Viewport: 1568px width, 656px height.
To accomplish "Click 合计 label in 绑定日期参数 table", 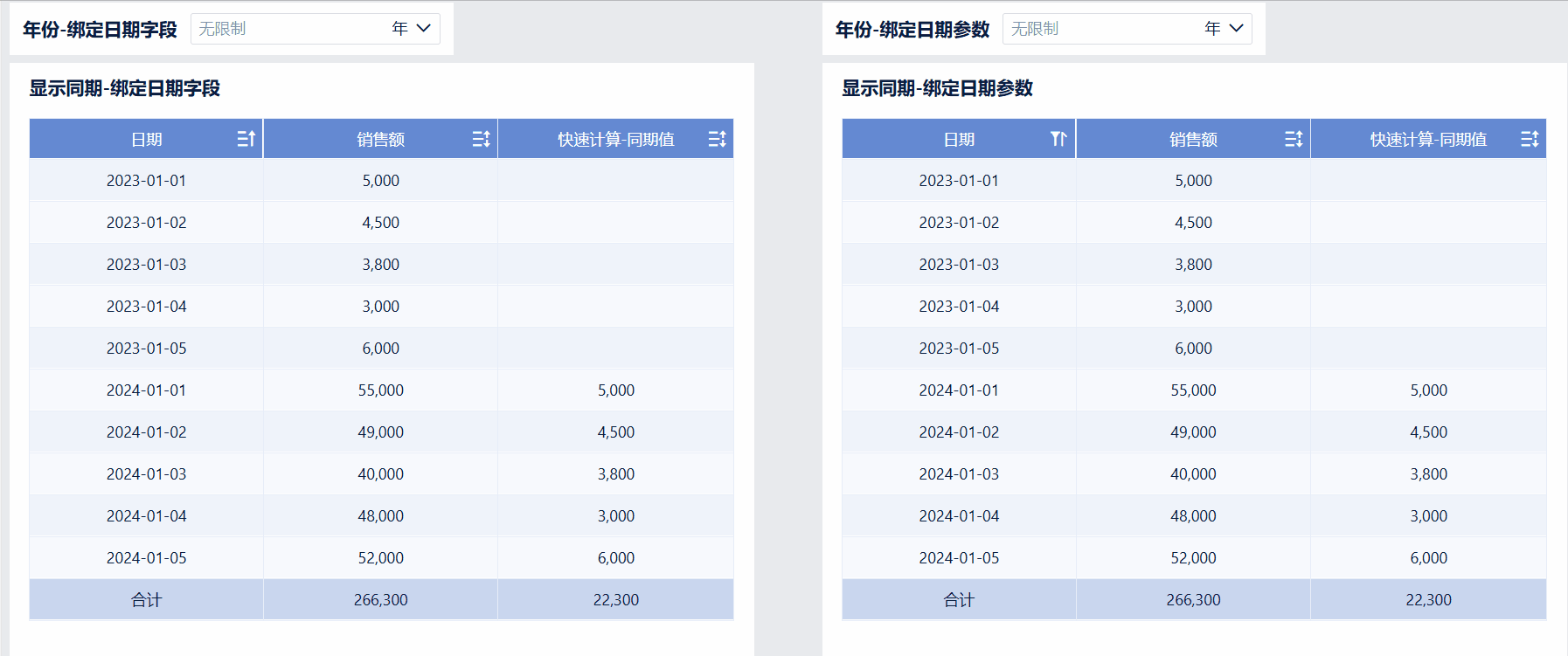I will tap(960, 600).
